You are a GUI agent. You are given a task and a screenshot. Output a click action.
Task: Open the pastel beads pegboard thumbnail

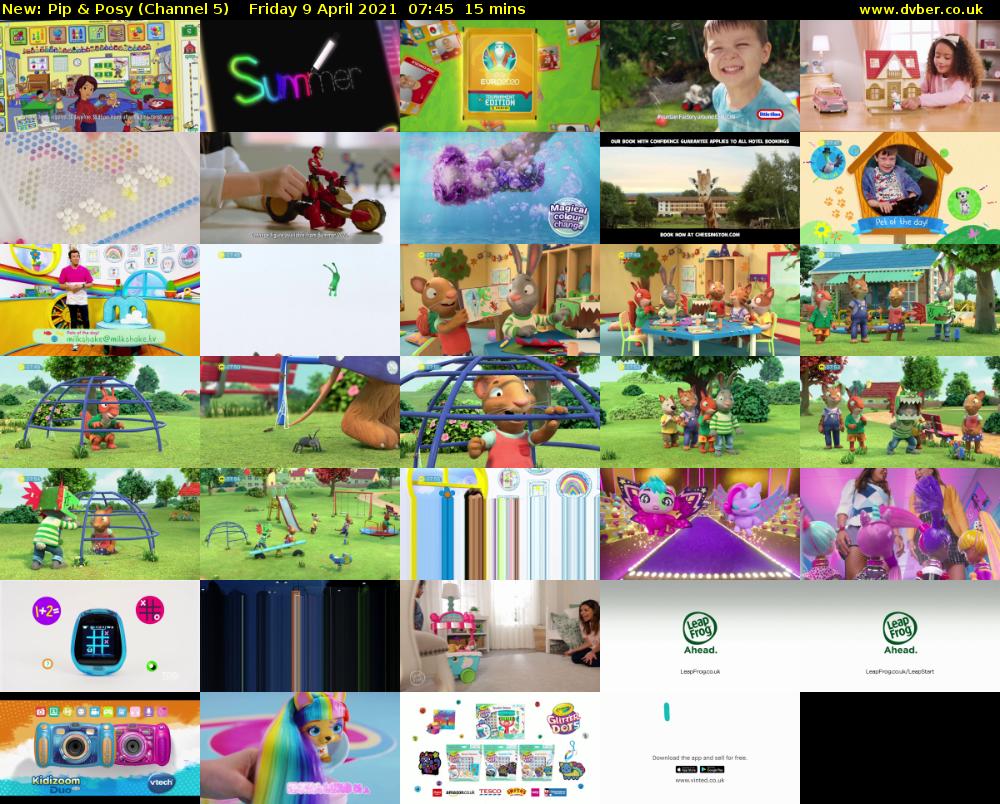(x=99, y=188)
